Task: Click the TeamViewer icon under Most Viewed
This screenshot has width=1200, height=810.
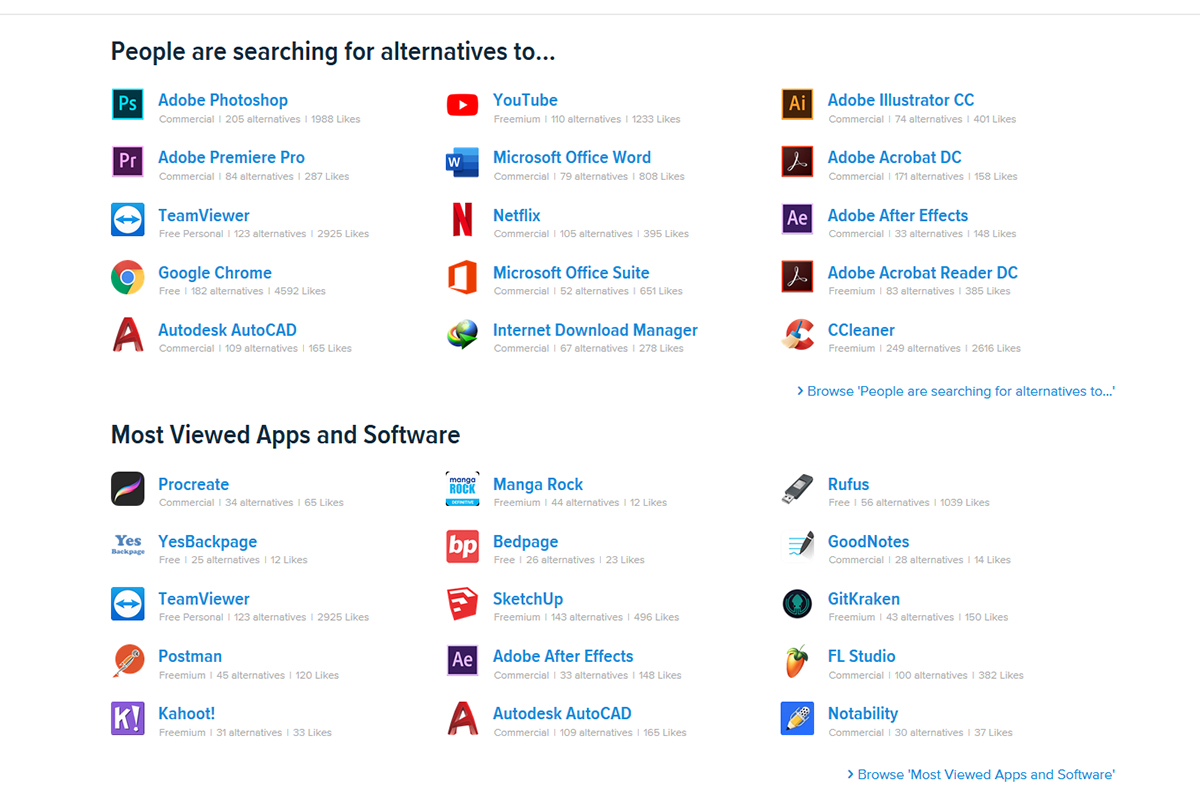Action: pos(128,603)
